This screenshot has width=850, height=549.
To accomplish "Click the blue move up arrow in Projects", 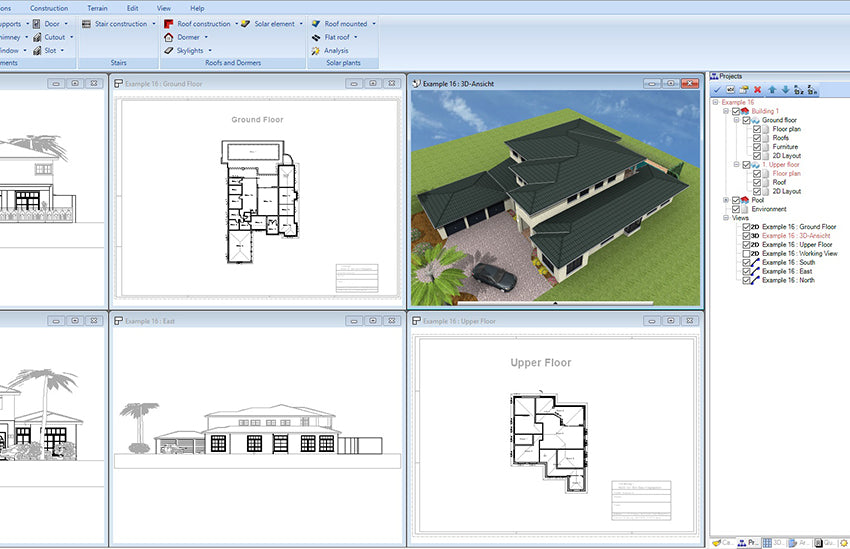I will click(771, 90).
